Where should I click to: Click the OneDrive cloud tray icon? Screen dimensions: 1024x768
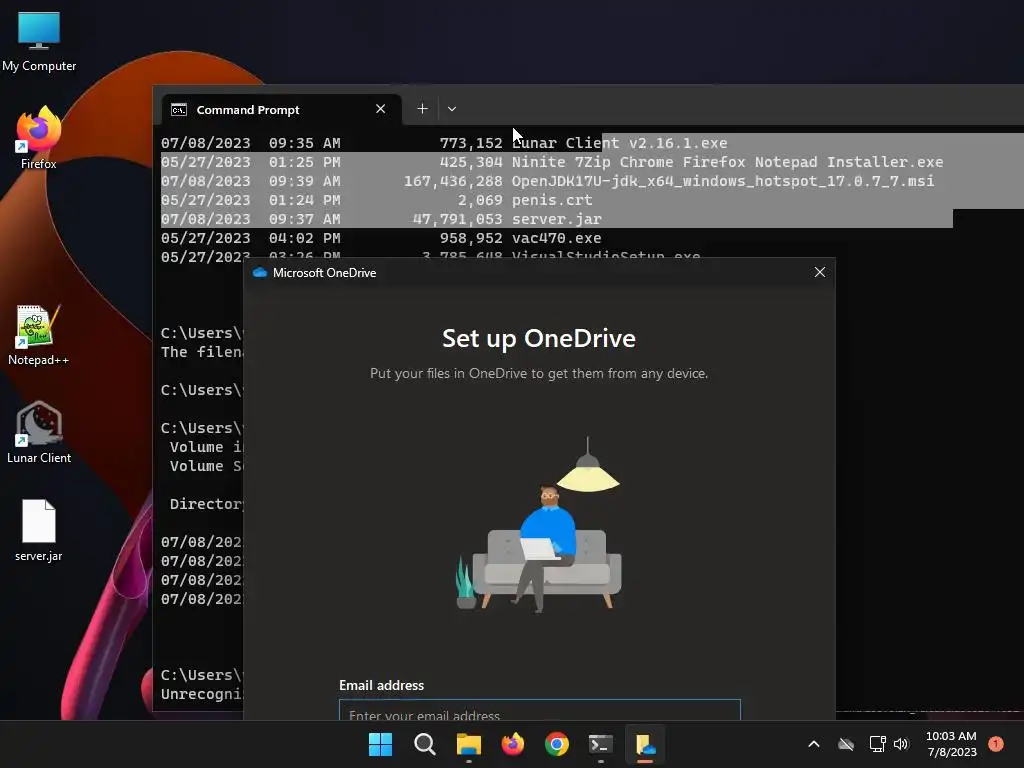point(846,744)
